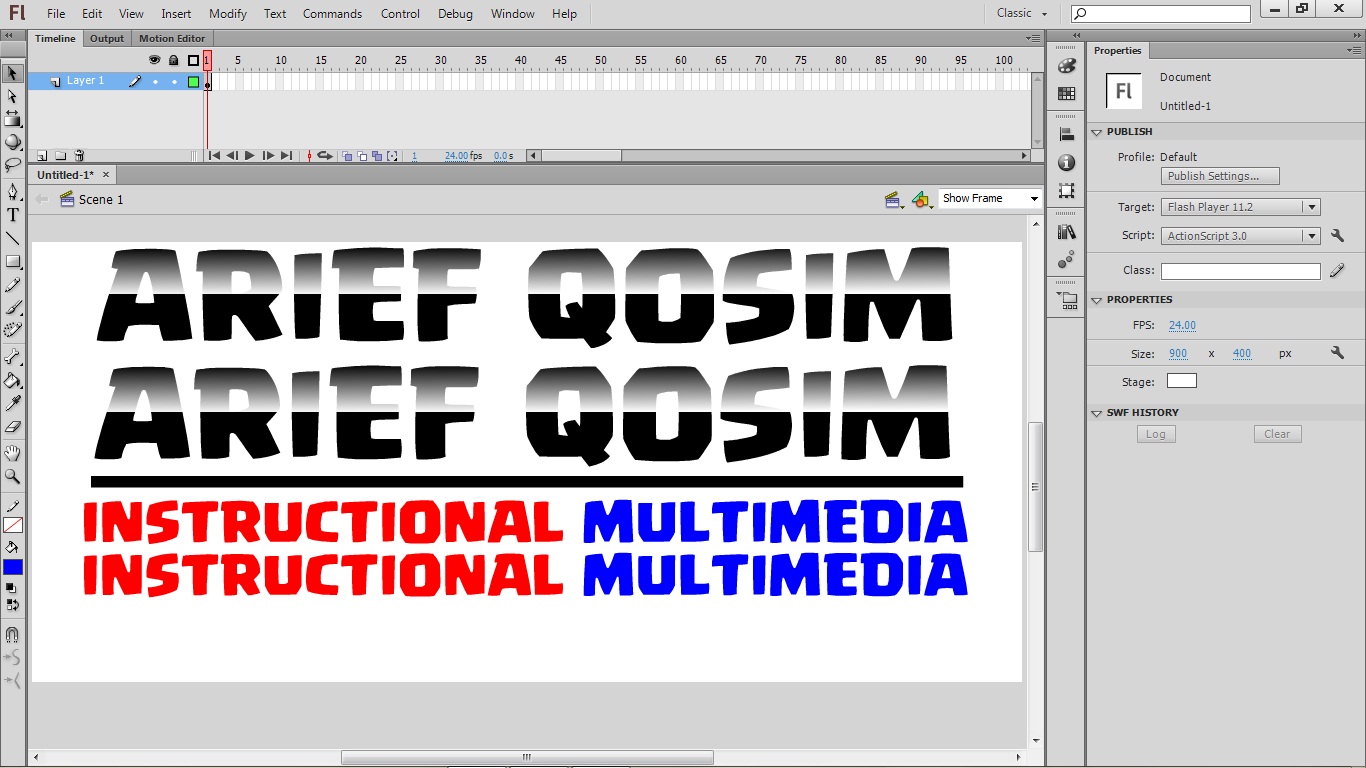Select the Eyedropper tool
1366x768 pixels.
coord(13,404)
